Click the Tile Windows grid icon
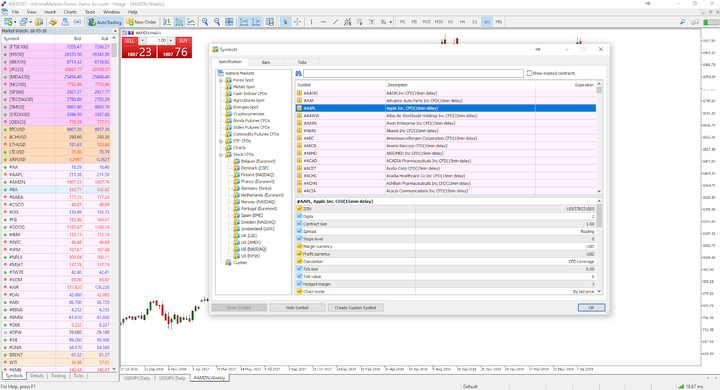Viewport: 720px width, 390px height. [x=229, y=22]
